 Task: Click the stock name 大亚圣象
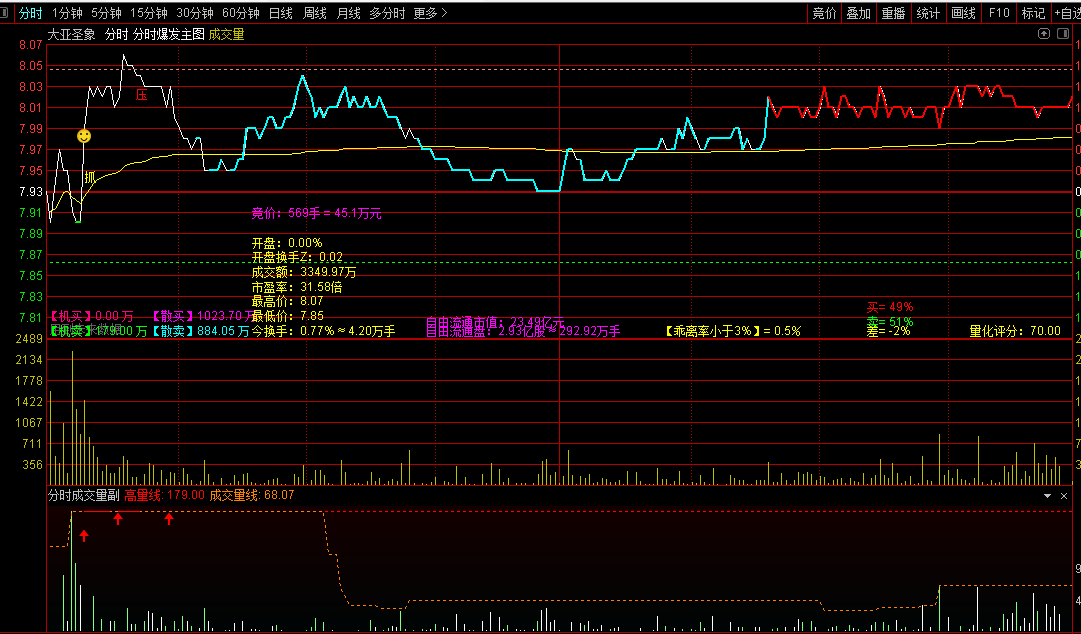[x=71, y=34]
